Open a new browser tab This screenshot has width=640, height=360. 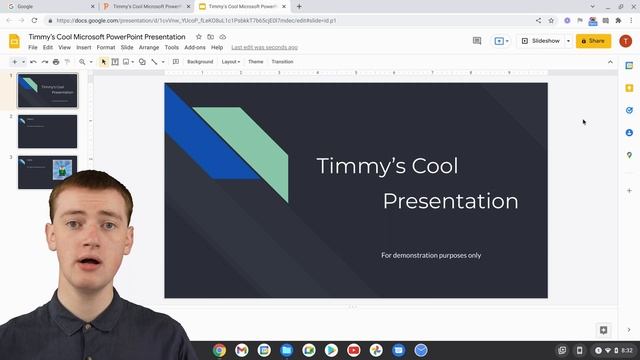click(299, 7)
